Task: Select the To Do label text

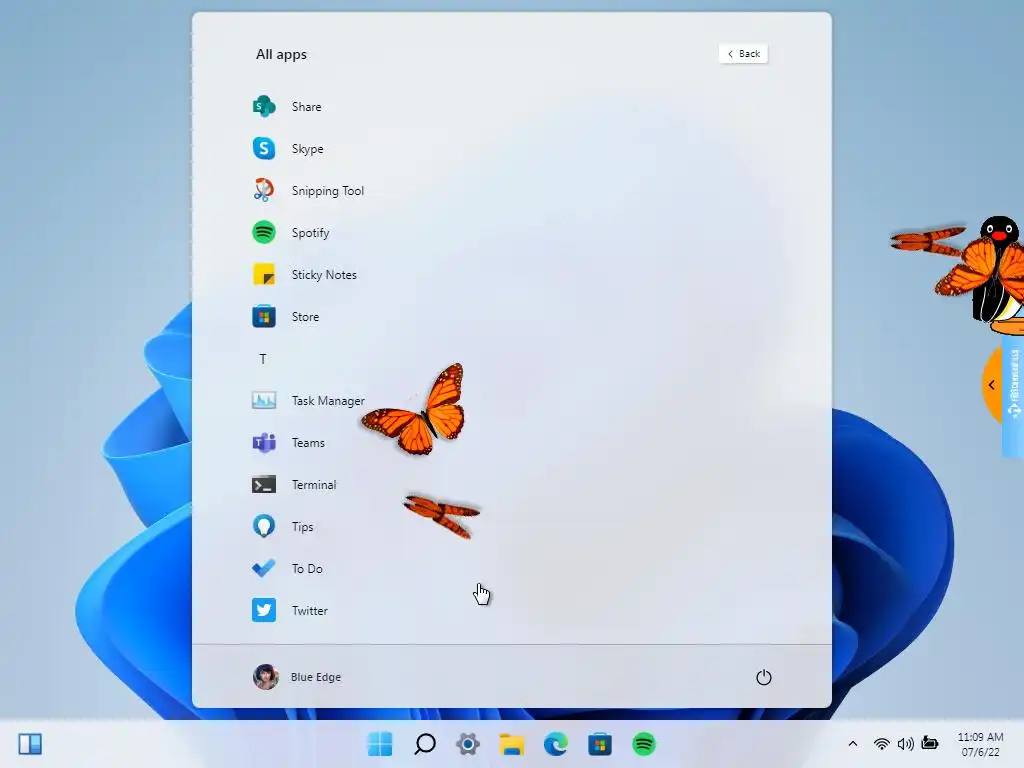Action: [x=307, y=569]
